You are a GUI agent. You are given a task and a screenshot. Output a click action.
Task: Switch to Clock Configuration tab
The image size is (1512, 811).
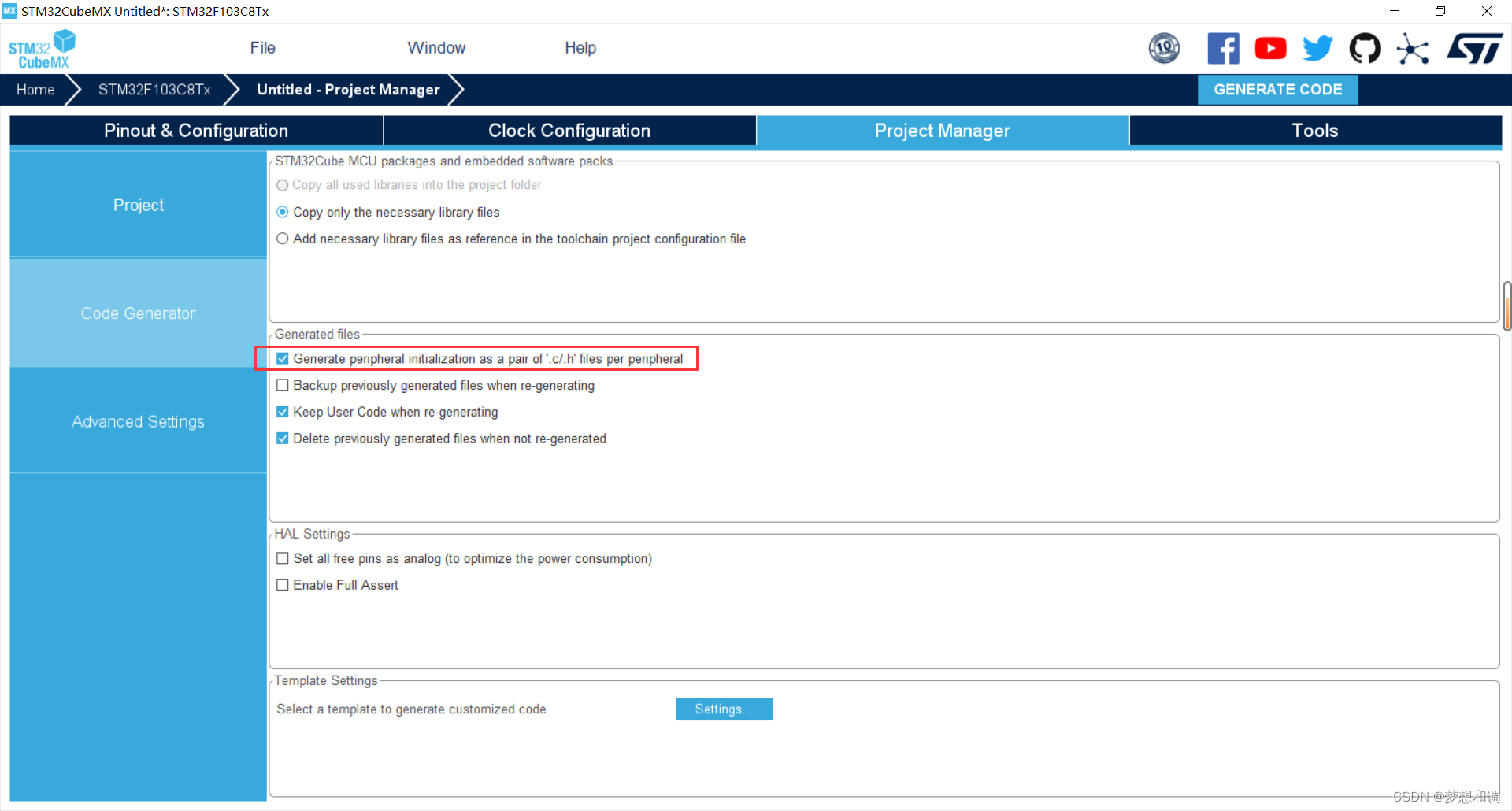569,131
